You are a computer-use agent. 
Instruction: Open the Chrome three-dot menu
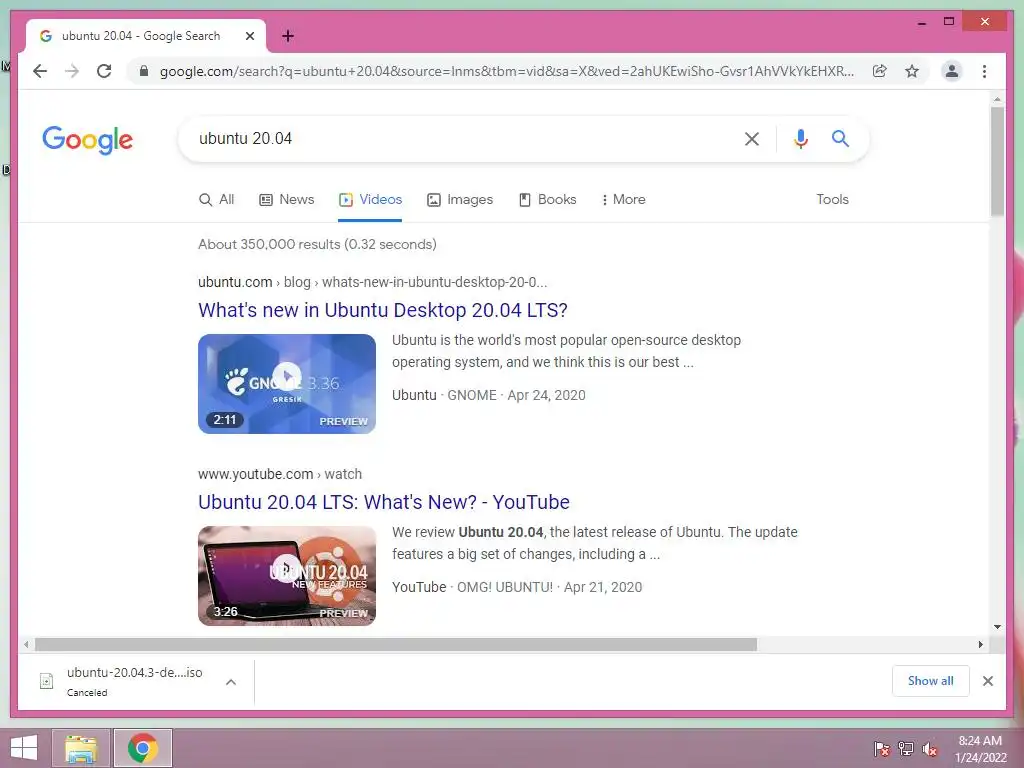[x=984, y=71]
